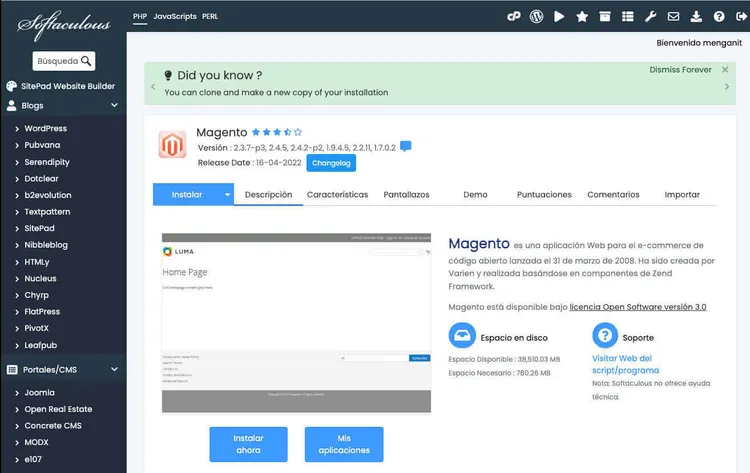Show next tip with right arrow

coord(727,87)
